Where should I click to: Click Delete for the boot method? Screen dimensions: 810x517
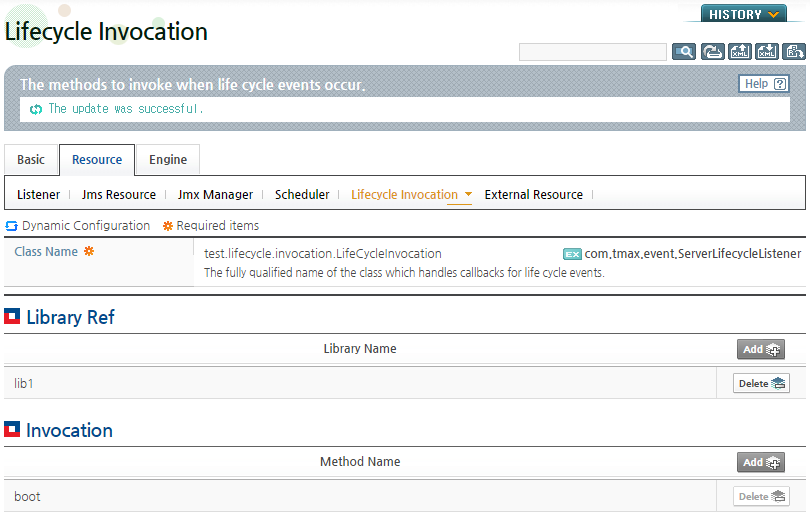tap(761, 496)
